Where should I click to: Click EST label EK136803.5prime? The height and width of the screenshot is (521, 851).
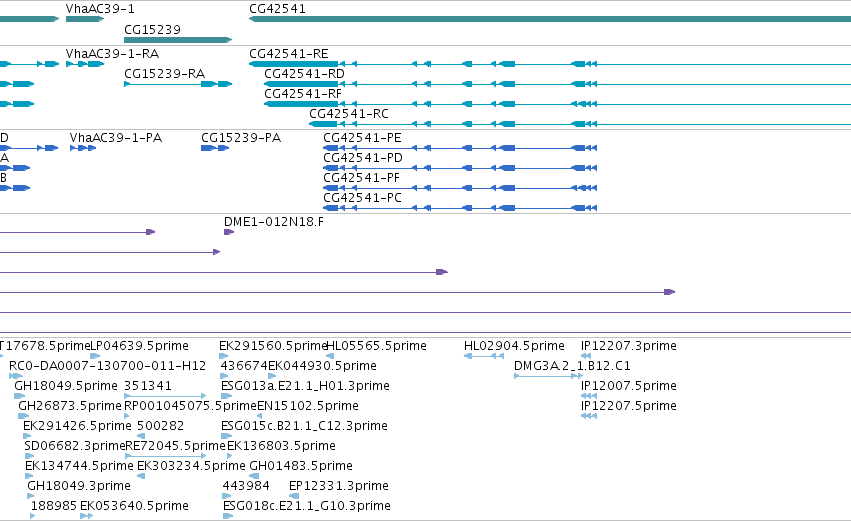click(281, 447)
